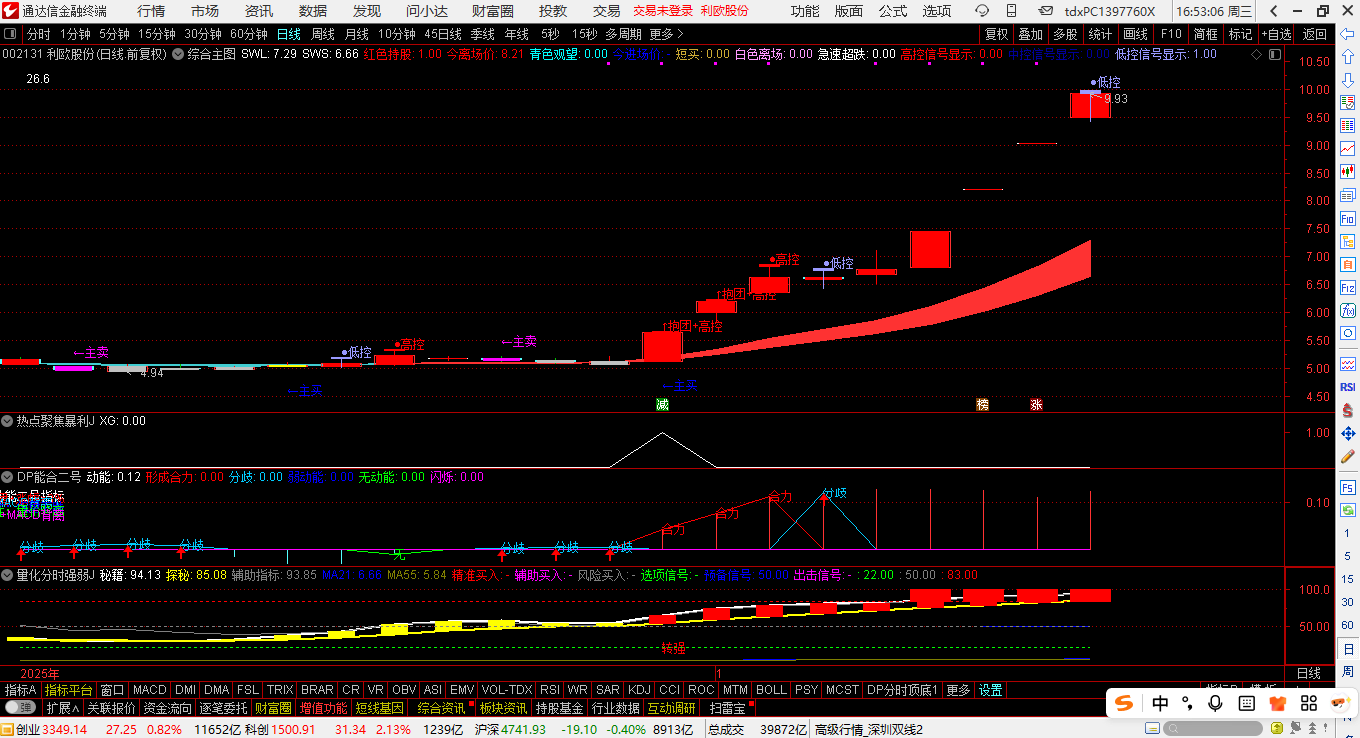Viewport: 1360px width, 738px height.
Task: Toggle 复权 price adjustment
Action: tap(997, 34)
